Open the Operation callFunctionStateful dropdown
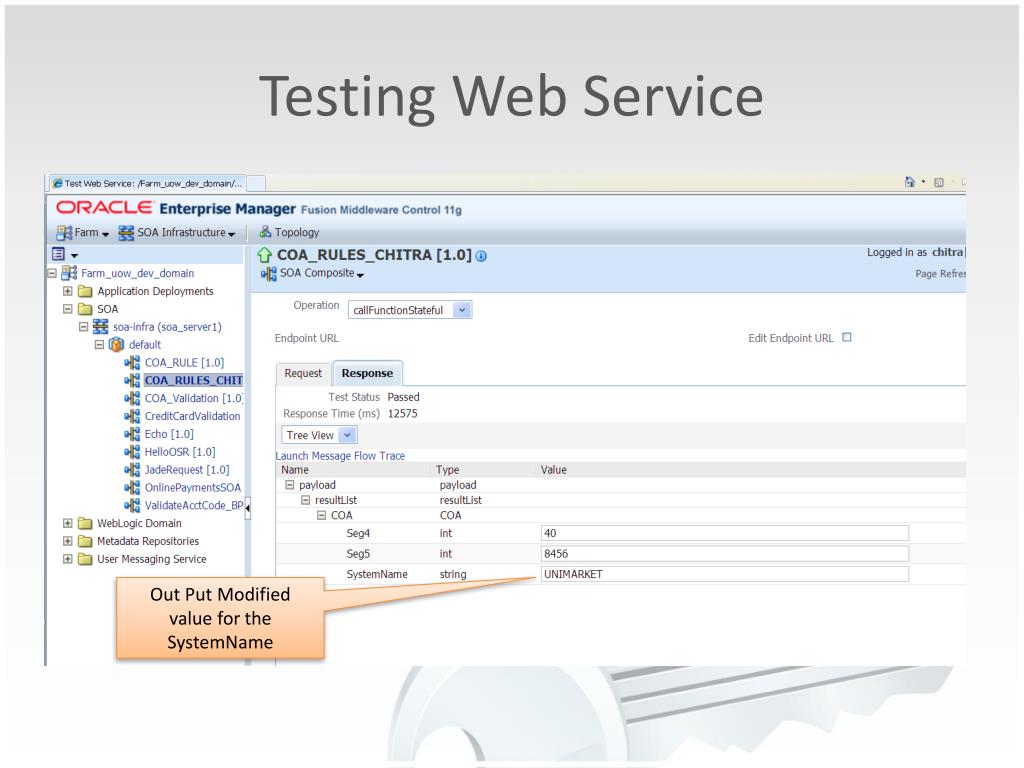1024x768 pixels. 410,310
